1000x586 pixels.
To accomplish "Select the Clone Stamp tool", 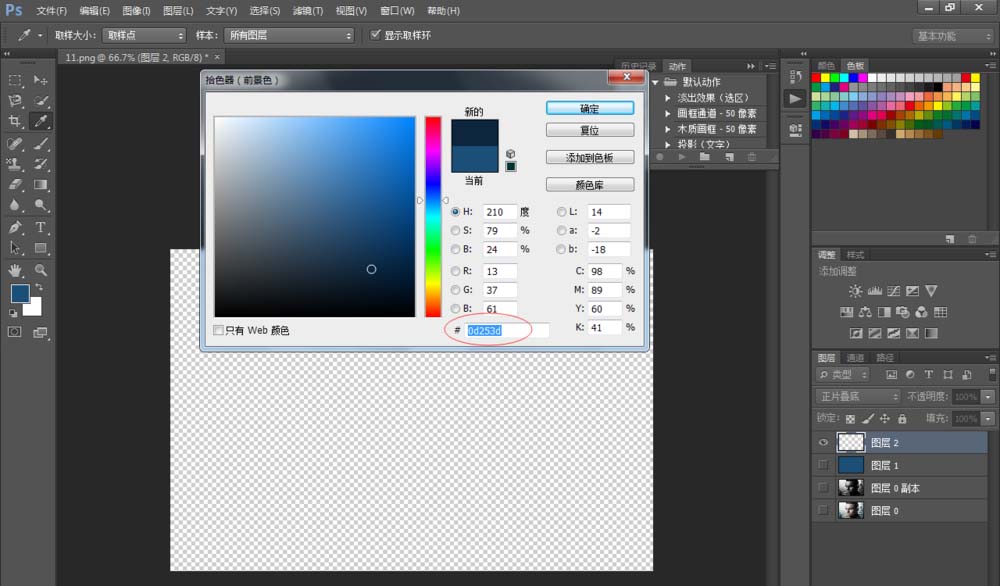I will click(15, 163).
